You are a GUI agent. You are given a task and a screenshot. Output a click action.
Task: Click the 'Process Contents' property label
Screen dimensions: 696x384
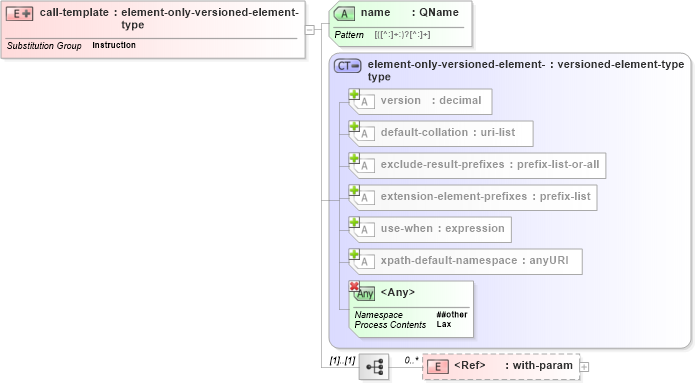pos(390,325)
